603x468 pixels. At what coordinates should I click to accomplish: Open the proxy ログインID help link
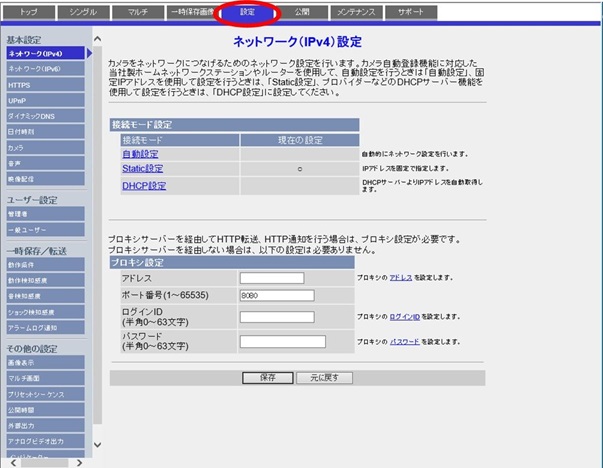tap(405, 317)
